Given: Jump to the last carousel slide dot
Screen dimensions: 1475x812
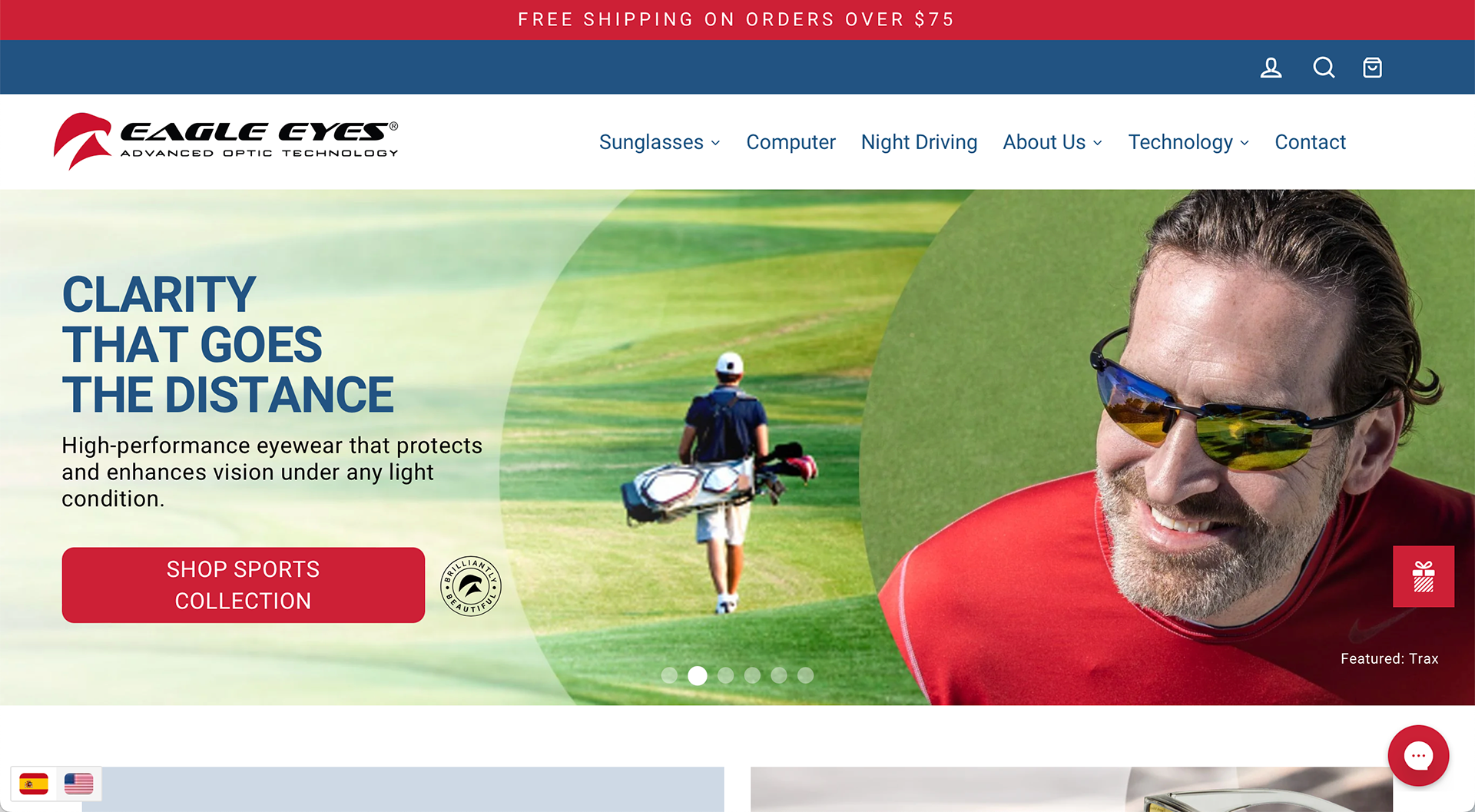Looking at the screenshot, I should (805, 675).
